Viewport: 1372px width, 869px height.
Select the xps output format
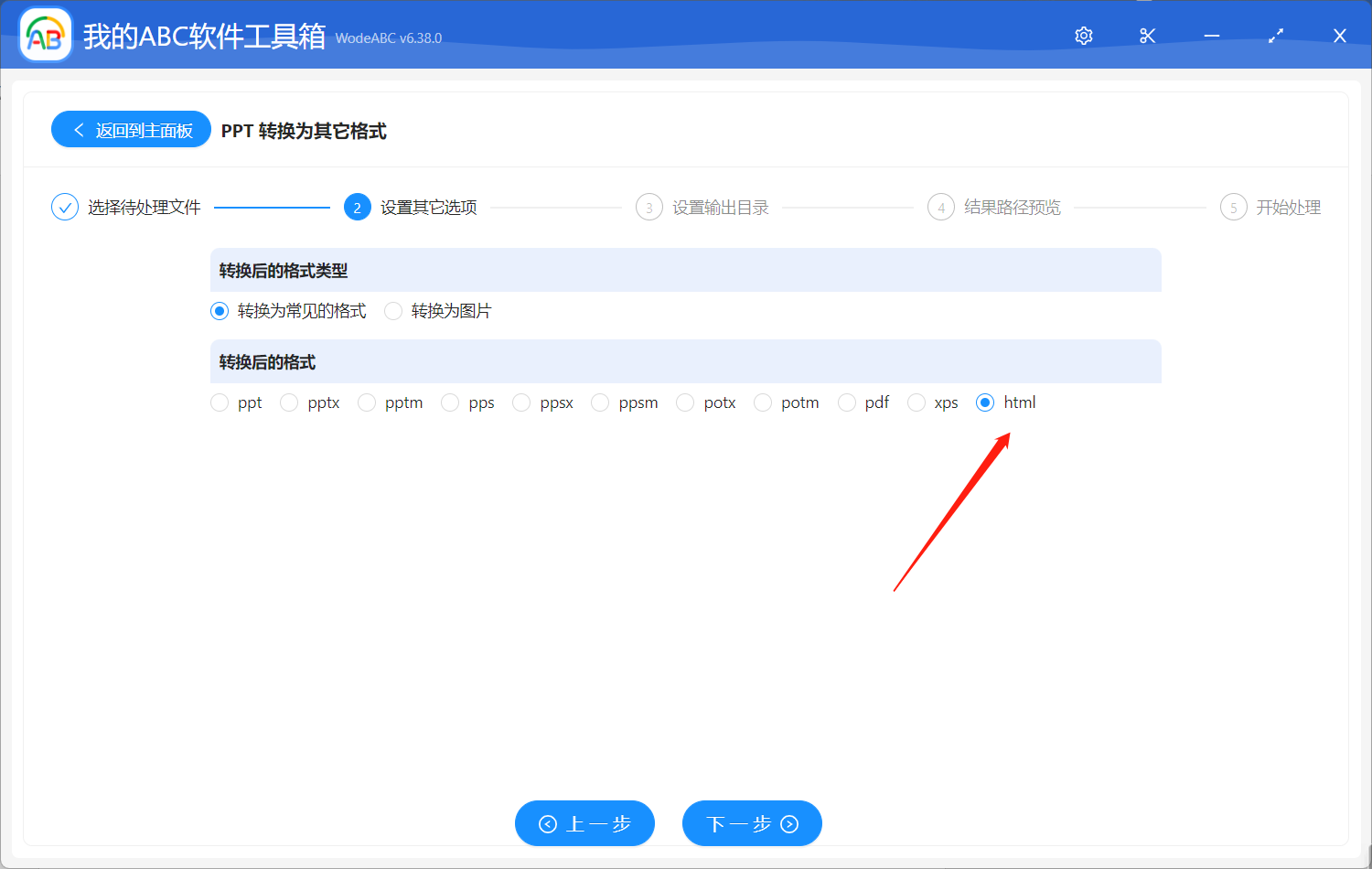click(x=916, y=402)
